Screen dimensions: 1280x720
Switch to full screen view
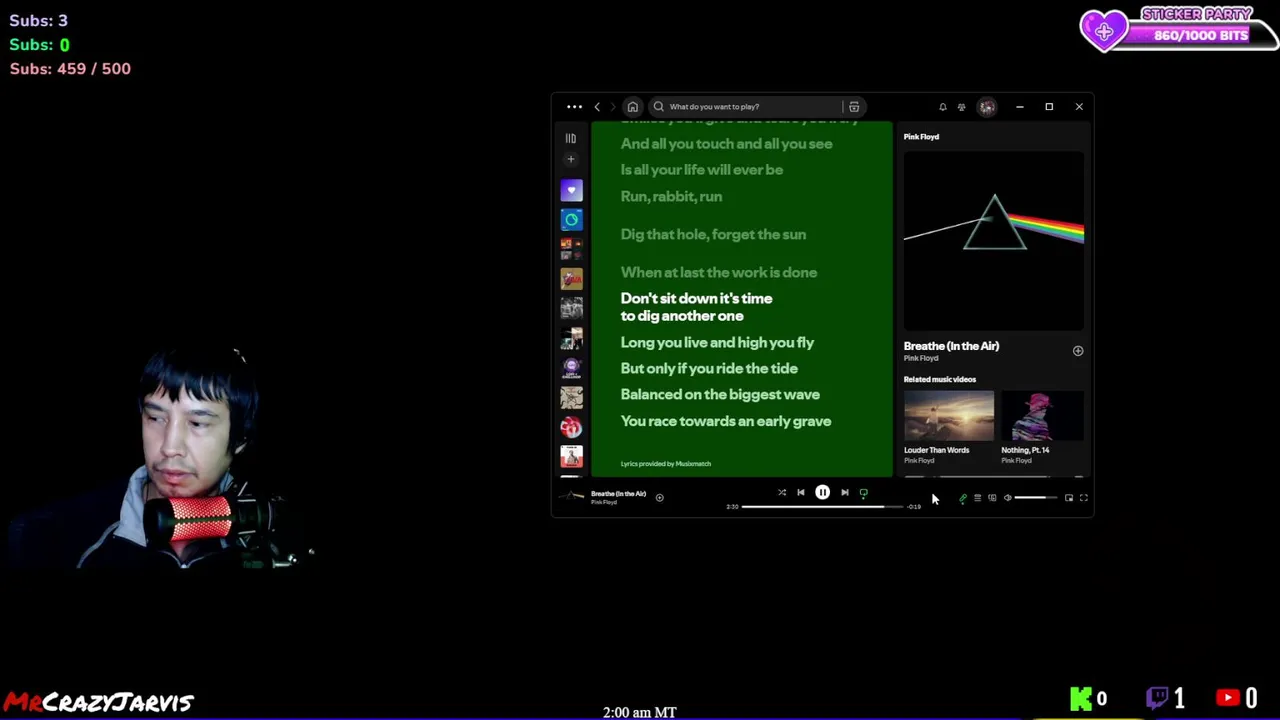1083,498
